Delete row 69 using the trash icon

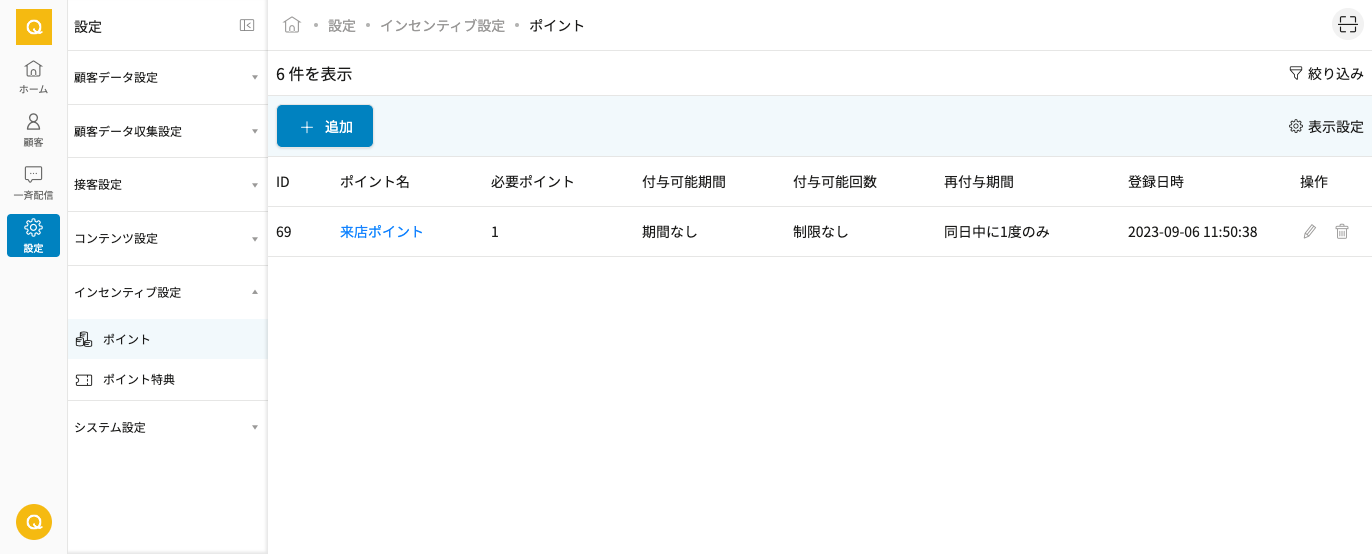pos(1341,232)
